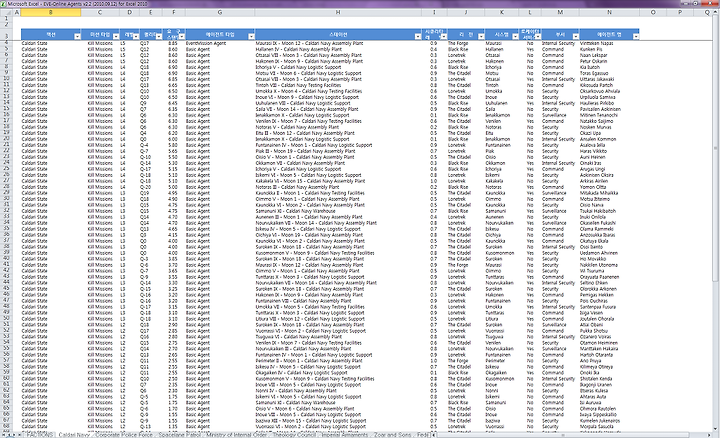Select the 'Petur Oskarin' agent name cell
Viewport: 720px width, 438px height.
pyautogui.click(x=609, y=61)
